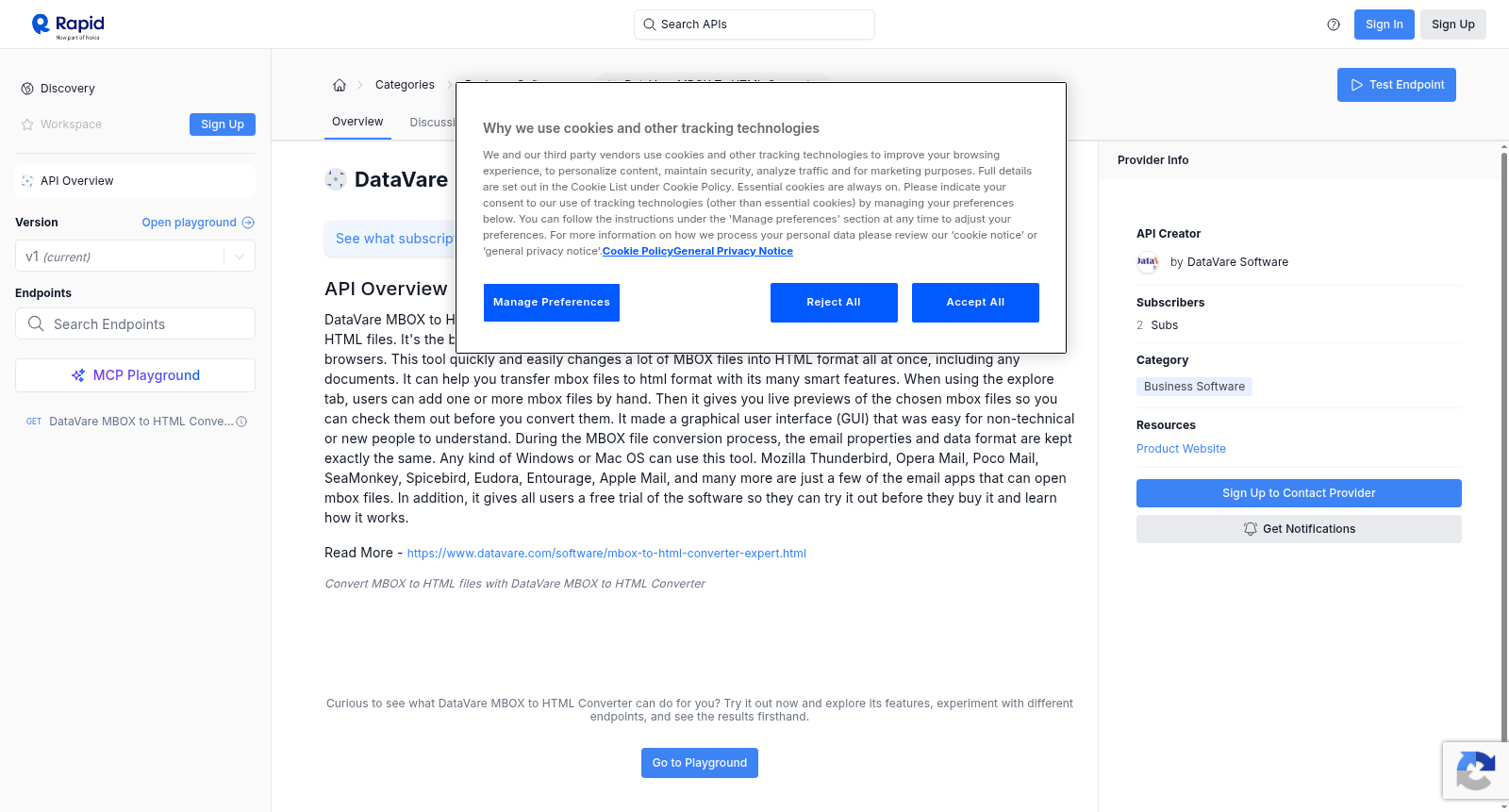Click the reCAPTCHA badge
The height and width of the screenshot is (812, 1509).
click(x=1475, y=771)
